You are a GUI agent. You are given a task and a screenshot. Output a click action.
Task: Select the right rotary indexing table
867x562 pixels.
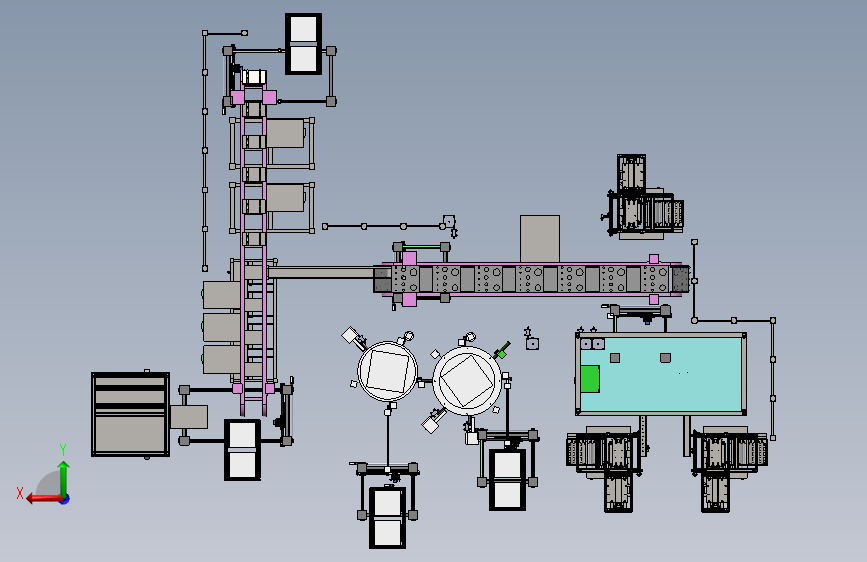pos(467,381)
